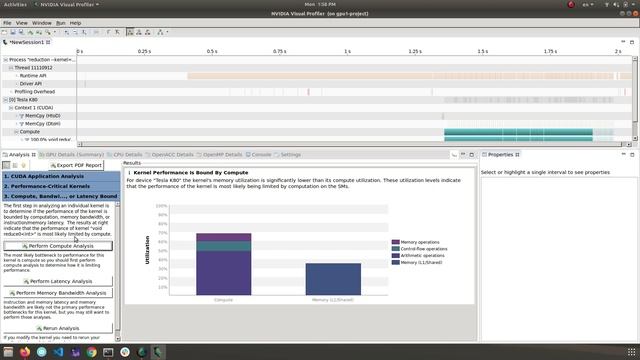Click the filter icon next to MemCpy (HtoD)
Image resolution: width=640 pixels, height=360 pixels.
(x=22, y=116)
